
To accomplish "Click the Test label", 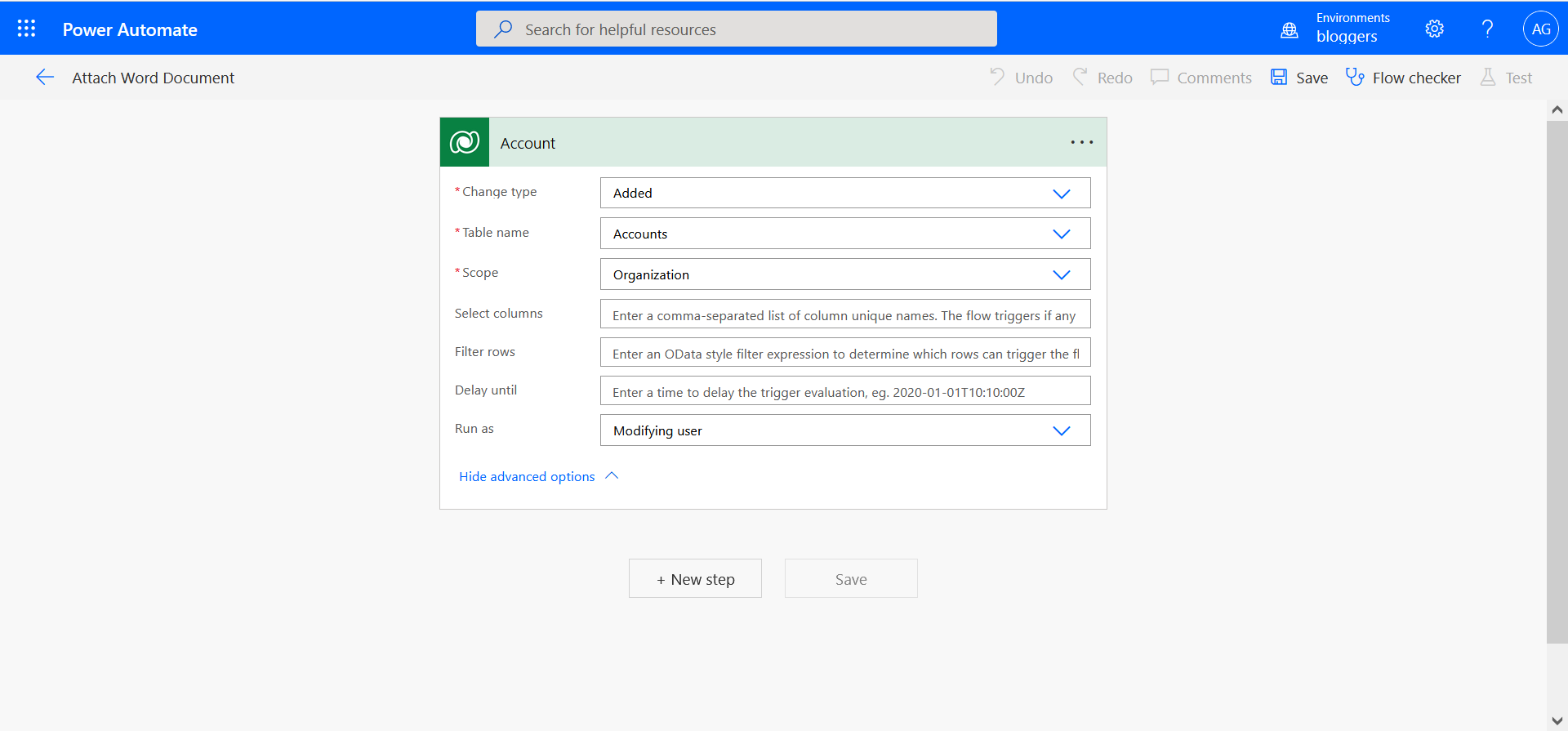I will pyautogui.click(x=1519, y=78).
